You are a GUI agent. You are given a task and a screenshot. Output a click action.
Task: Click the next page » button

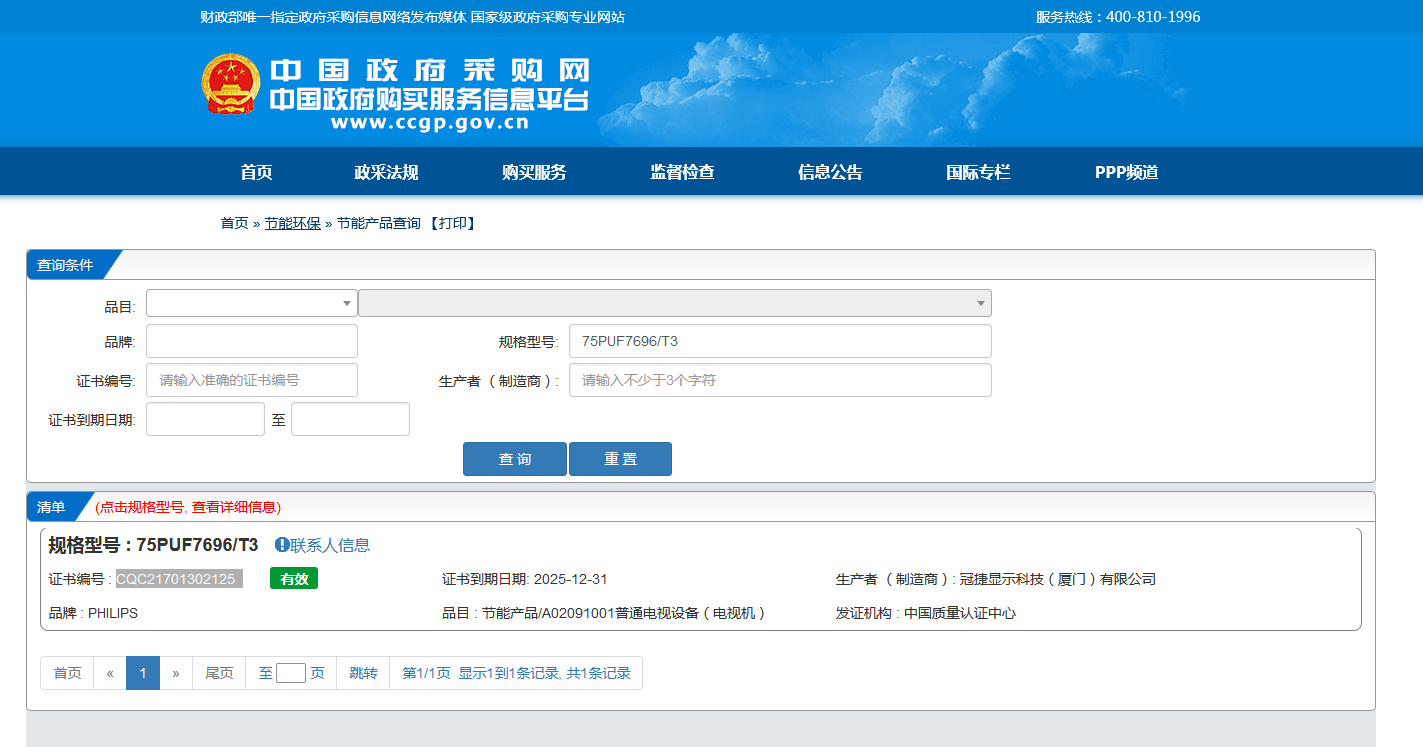(176, 673)
